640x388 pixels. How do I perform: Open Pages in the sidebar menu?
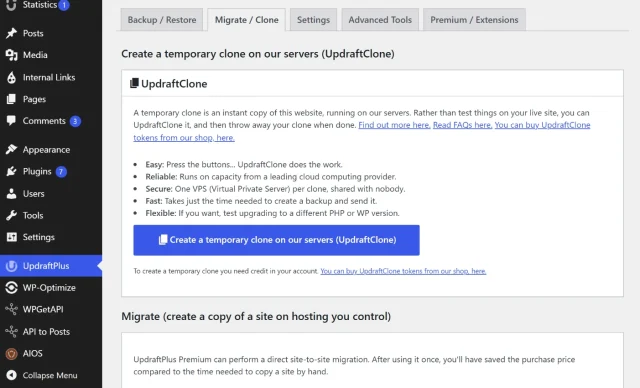[51, 99]
